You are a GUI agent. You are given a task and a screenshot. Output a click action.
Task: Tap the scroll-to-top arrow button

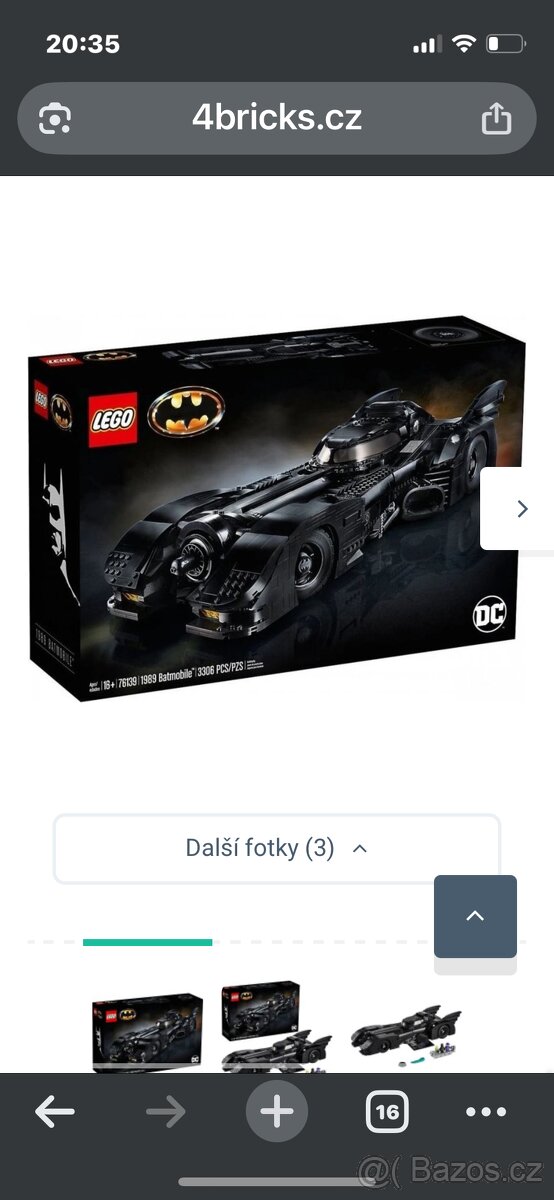coord(475,916)
